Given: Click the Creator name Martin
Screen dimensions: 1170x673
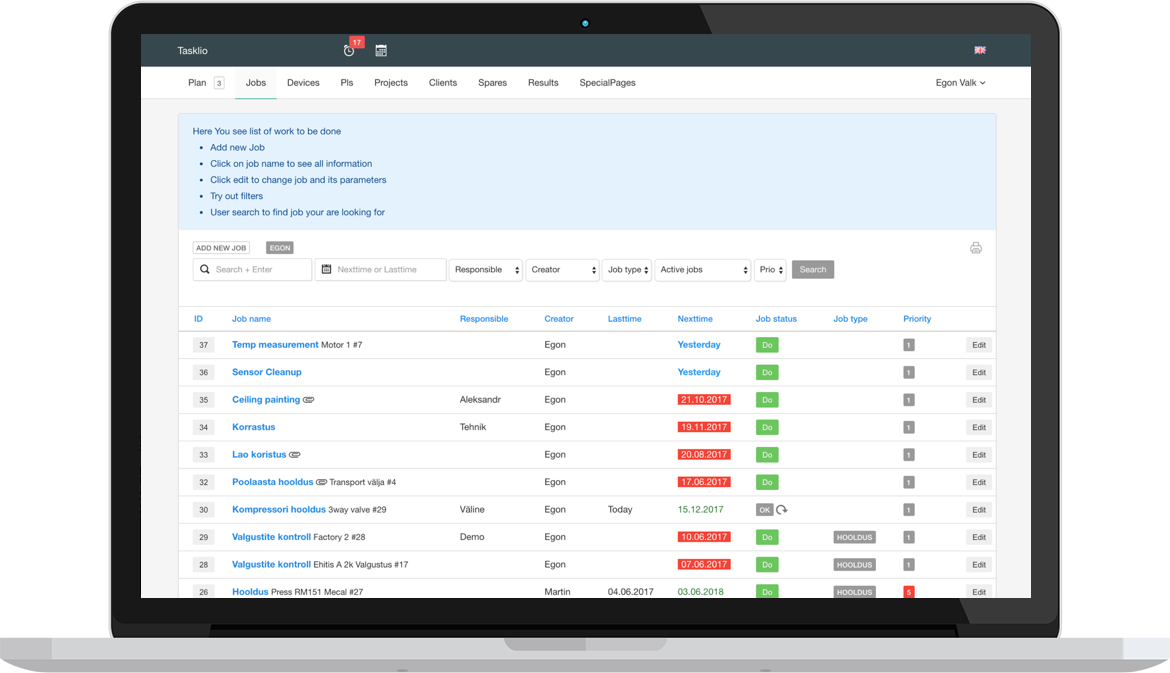Looking at the screenshot, I should point(557,592).
